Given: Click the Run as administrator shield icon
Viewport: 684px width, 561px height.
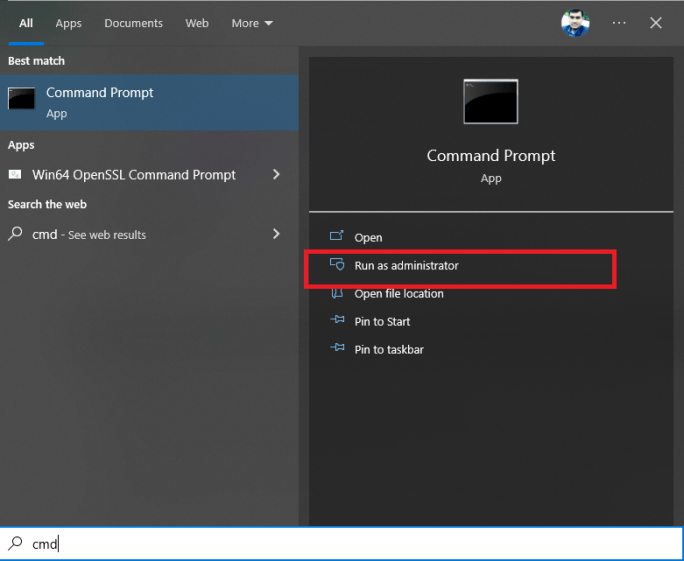Looking at the screenshot, I should [336, 266].
